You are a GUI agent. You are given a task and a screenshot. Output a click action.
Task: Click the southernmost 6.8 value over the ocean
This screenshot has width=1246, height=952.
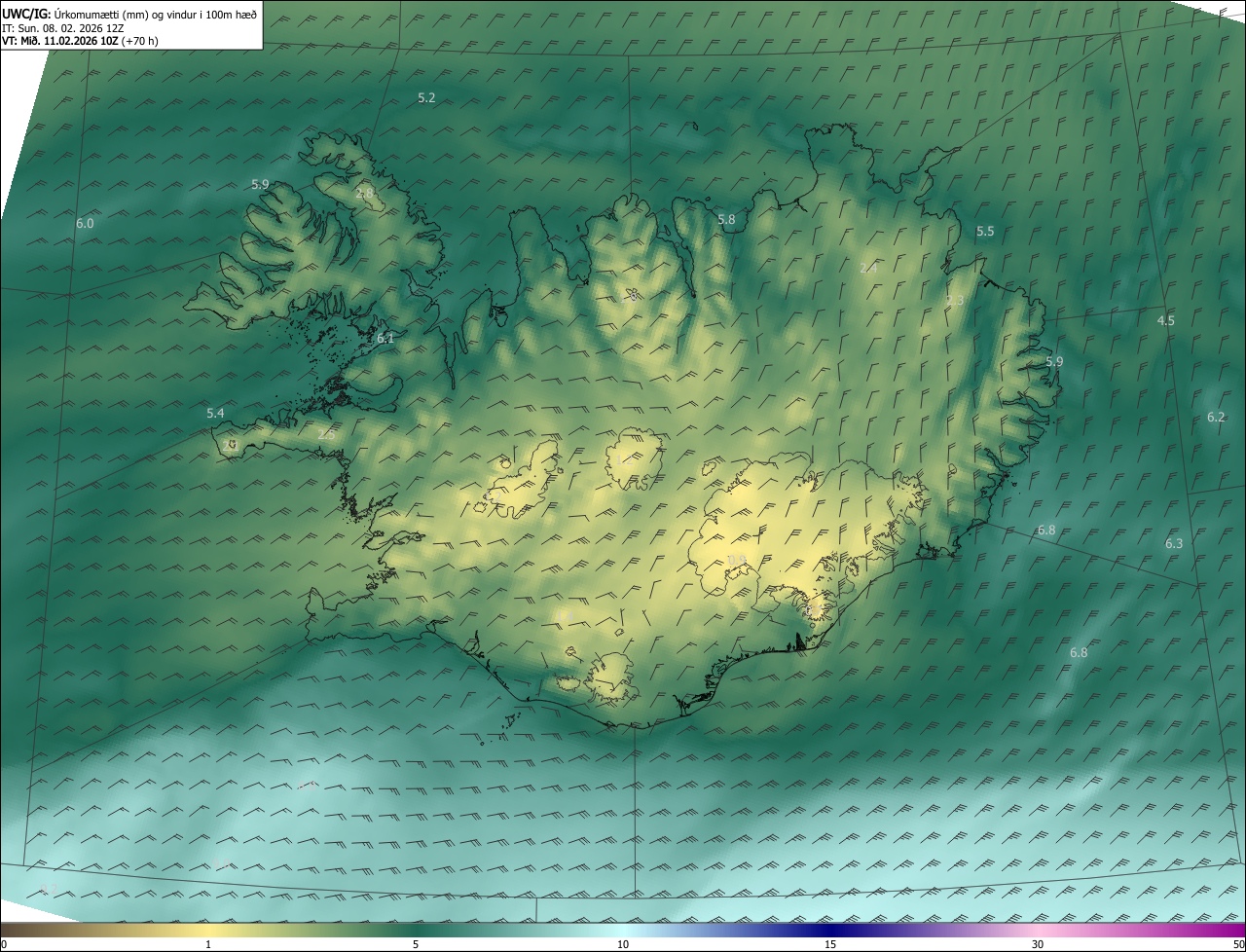(x=1079, y=652)
